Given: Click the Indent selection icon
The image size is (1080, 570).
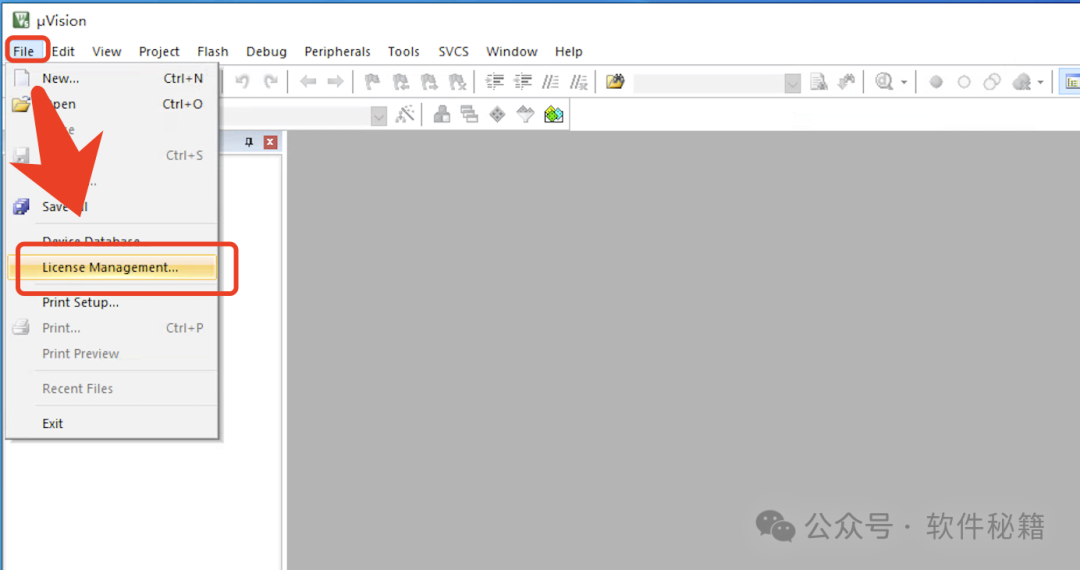Looking at the screenshot, I should pos(494,82).
